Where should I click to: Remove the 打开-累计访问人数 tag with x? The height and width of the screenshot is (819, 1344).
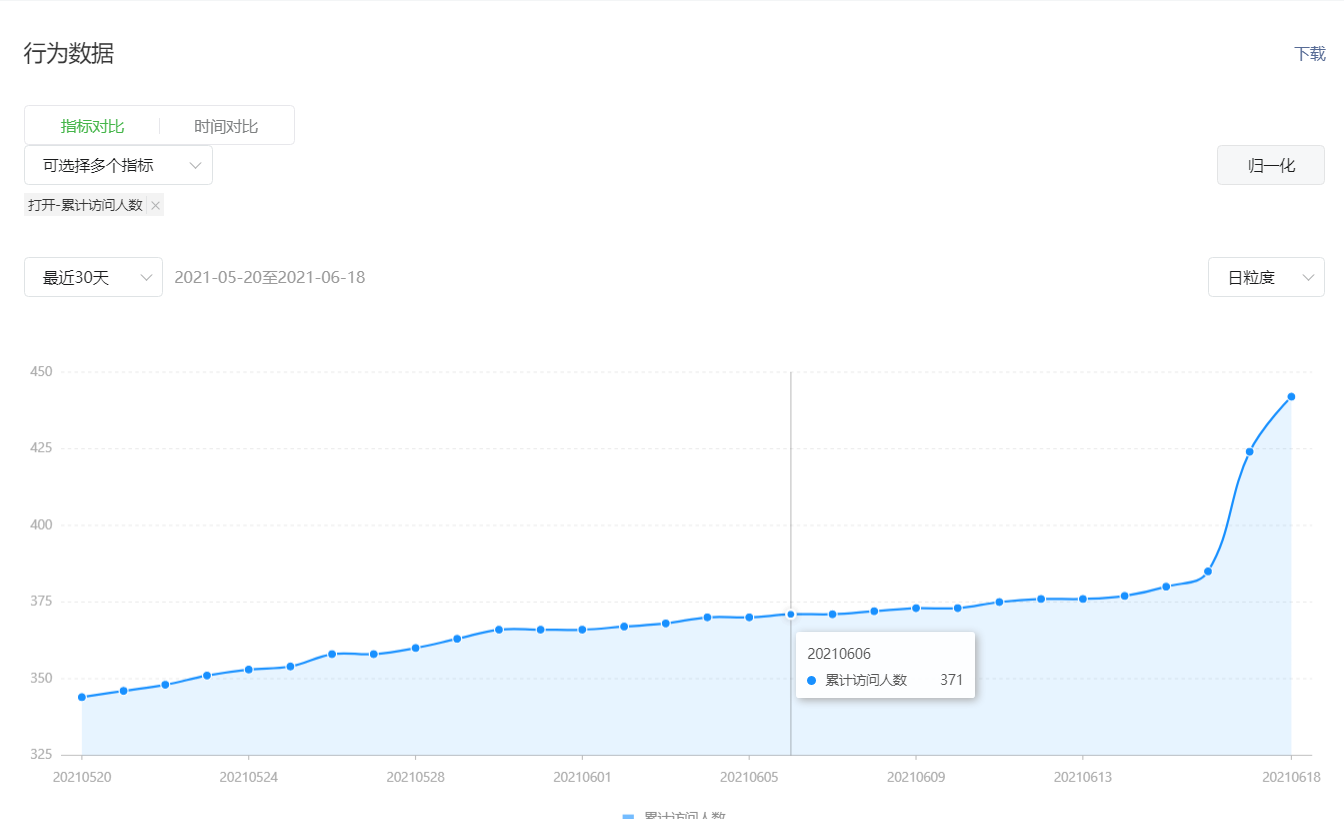click(x=155, y=206)
